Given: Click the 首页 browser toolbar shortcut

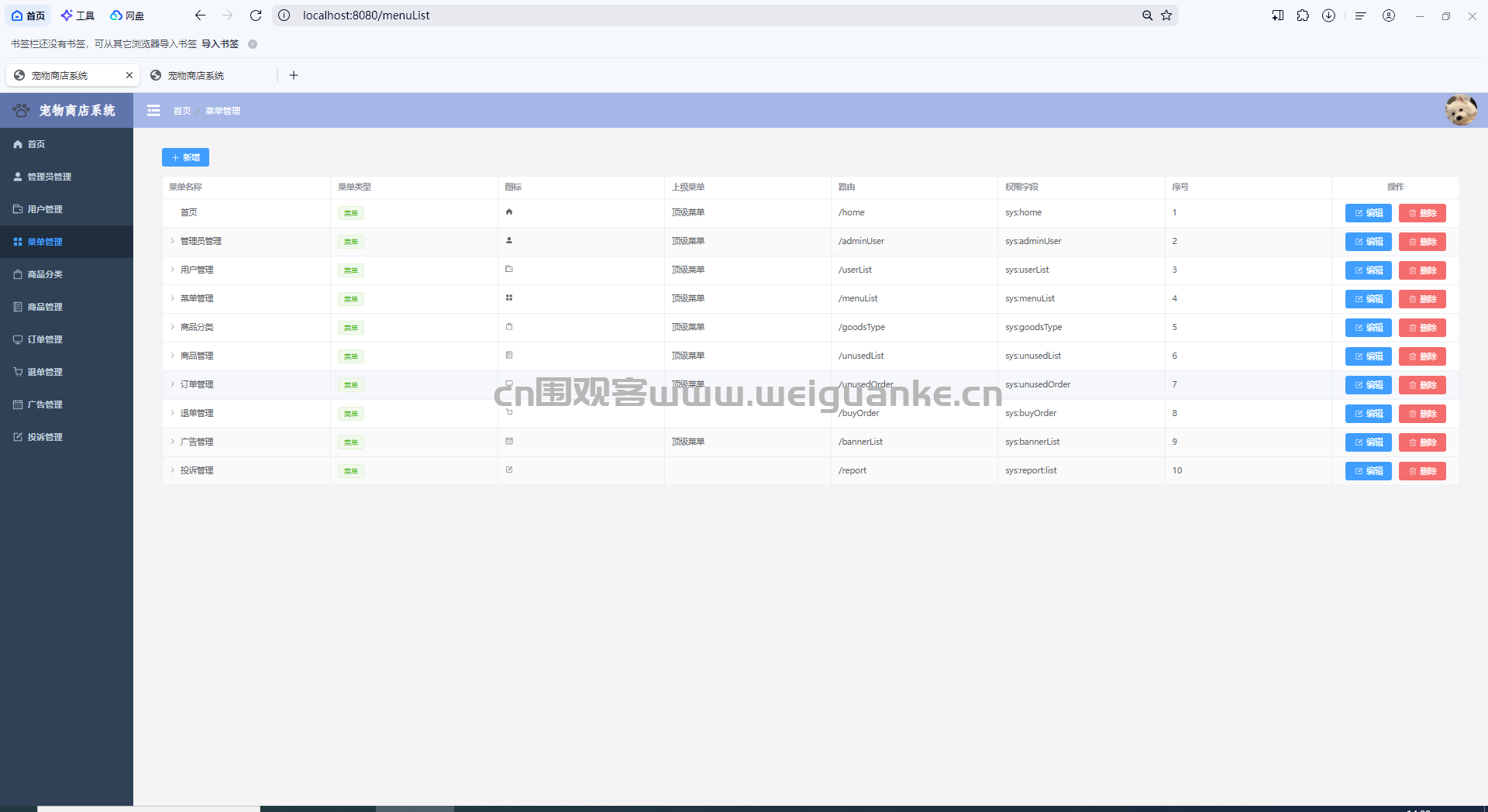Looking at the screenshot, I should point(29,15).
